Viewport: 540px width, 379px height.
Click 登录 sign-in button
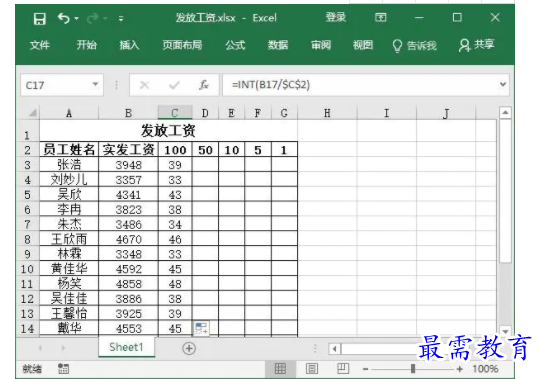pos(336,17)
